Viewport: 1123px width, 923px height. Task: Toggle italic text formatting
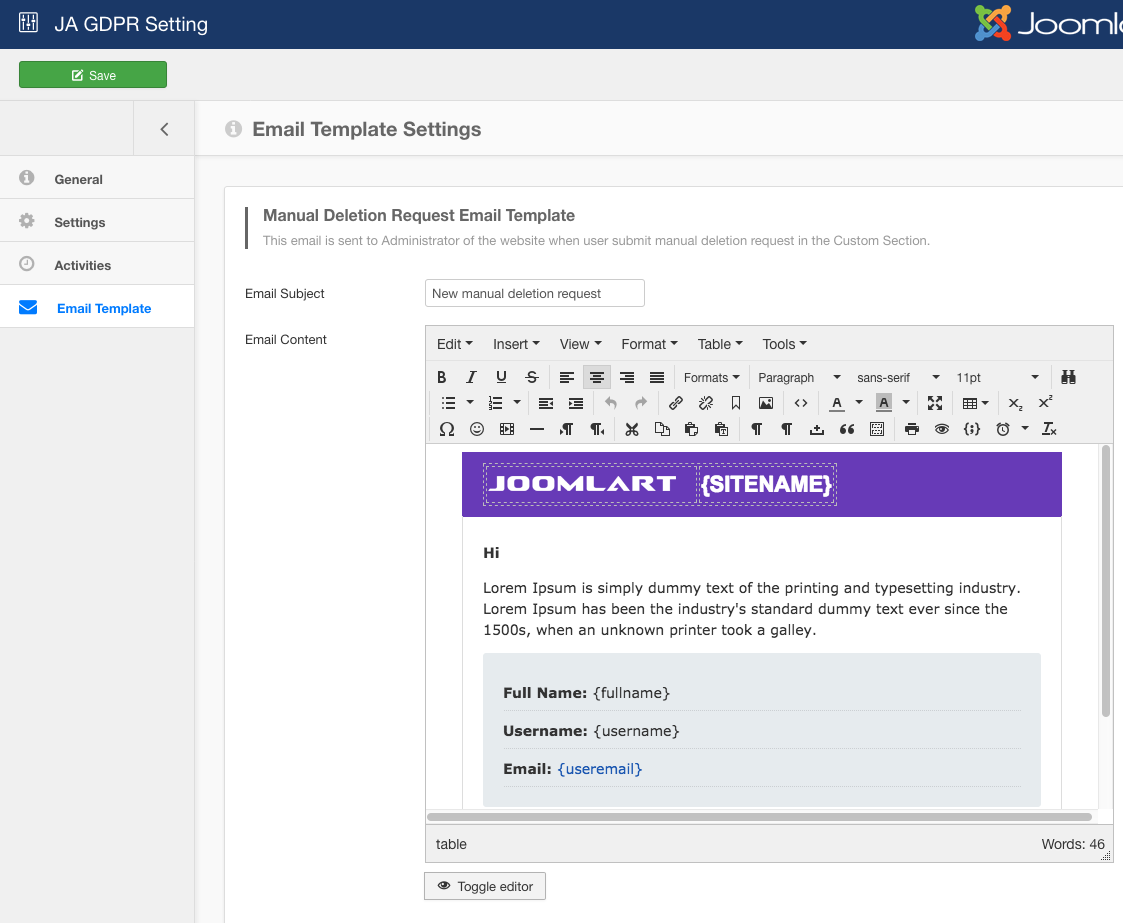pos(471,377)
